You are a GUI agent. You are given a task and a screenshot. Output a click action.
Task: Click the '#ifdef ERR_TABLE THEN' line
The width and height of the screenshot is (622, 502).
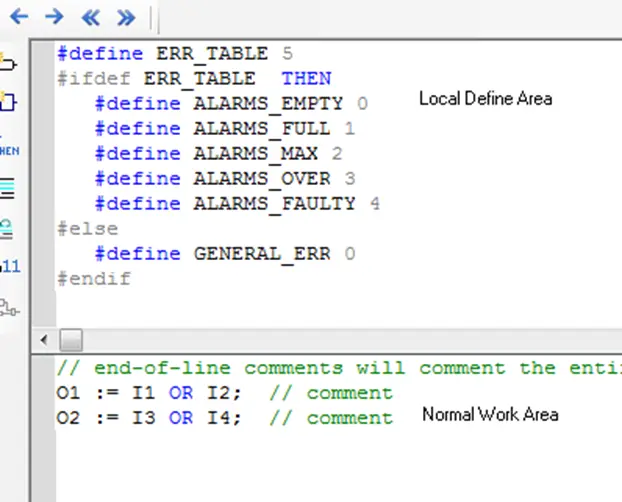click(x=194, y=79)
